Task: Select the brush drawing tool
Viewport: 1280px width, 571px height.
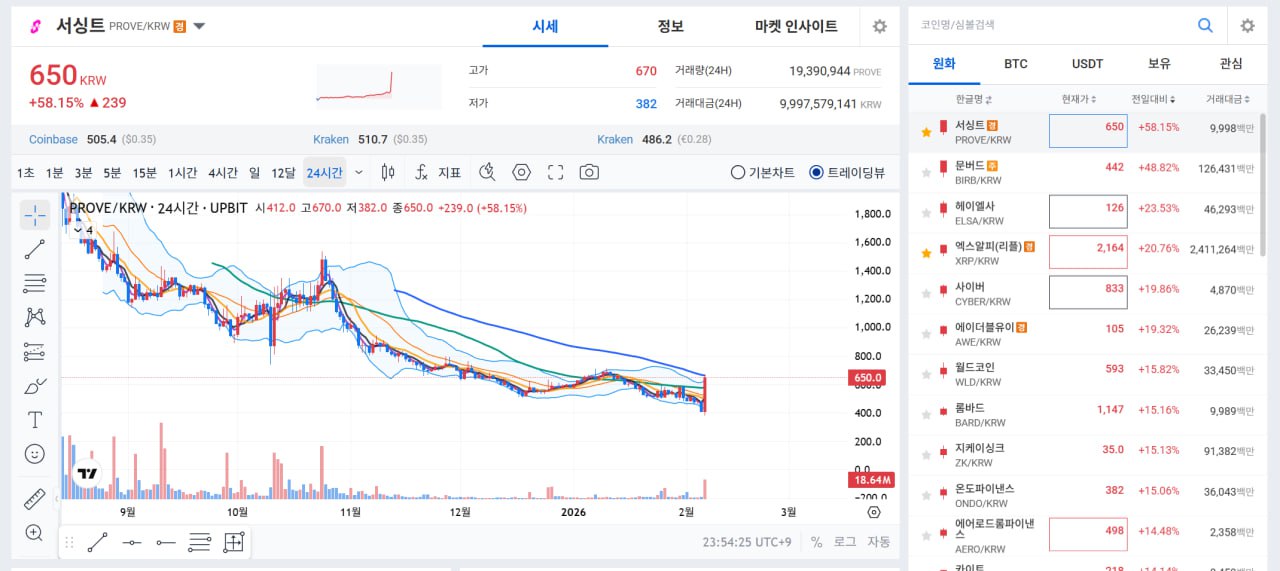Action: point(35,385)
